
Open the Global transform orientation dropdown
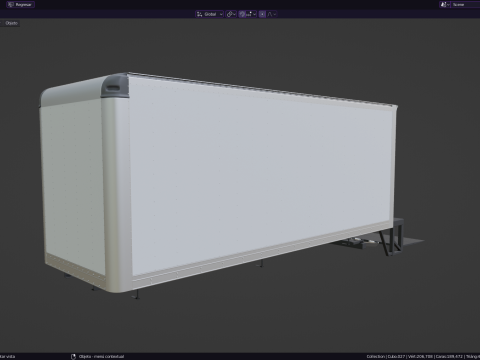(x=209, y=14)
